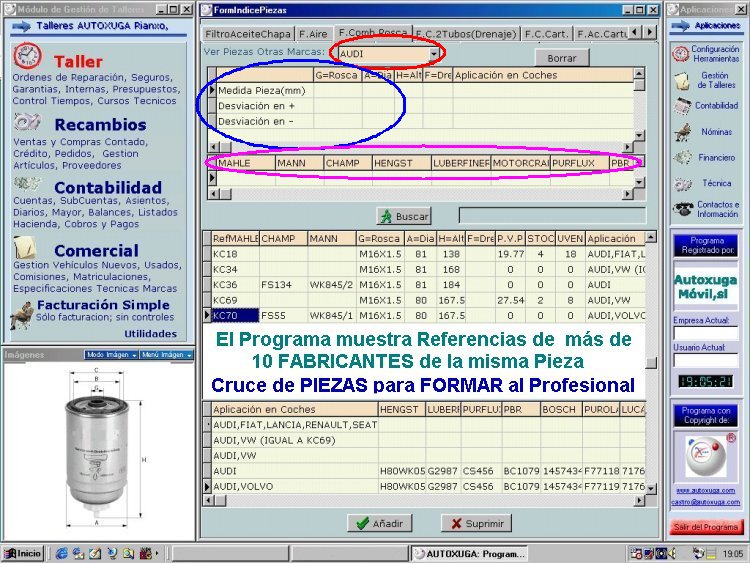The height and width of the screenshot is (563, 750).
Task: Open the Utilidades link
Action: point(151,334)
